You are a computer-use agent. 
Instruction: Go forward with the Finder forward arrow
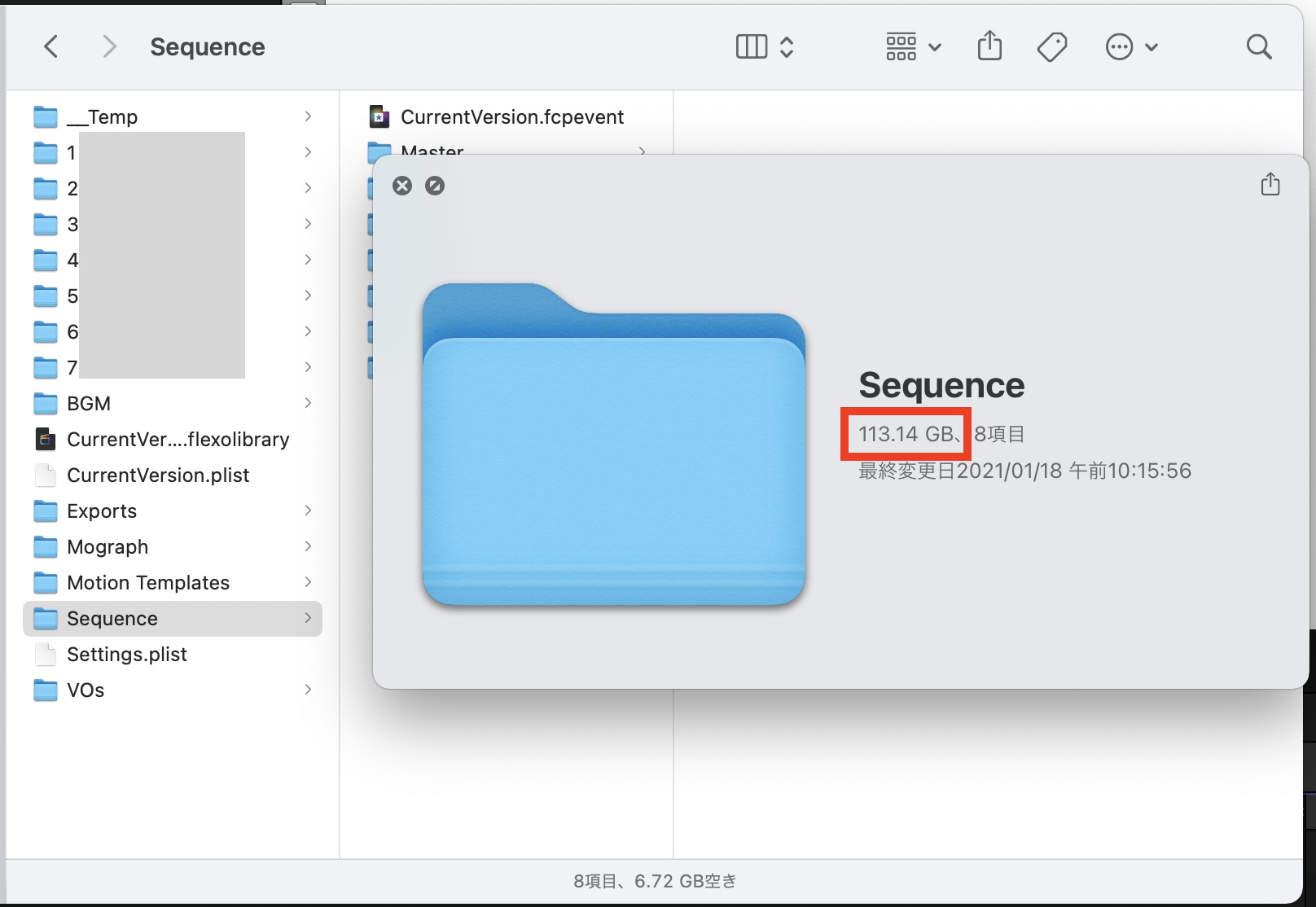coord(109,47)
